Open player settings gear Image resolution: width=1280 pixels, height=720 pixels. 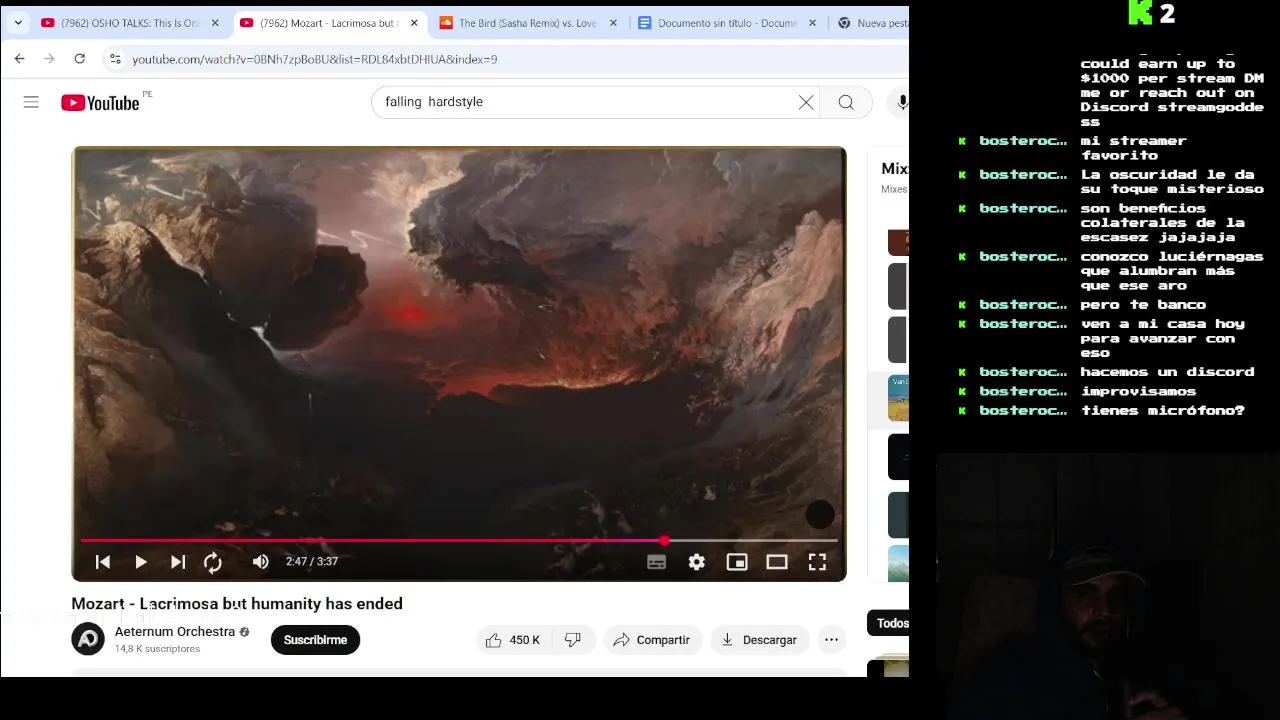click(696, 562)
